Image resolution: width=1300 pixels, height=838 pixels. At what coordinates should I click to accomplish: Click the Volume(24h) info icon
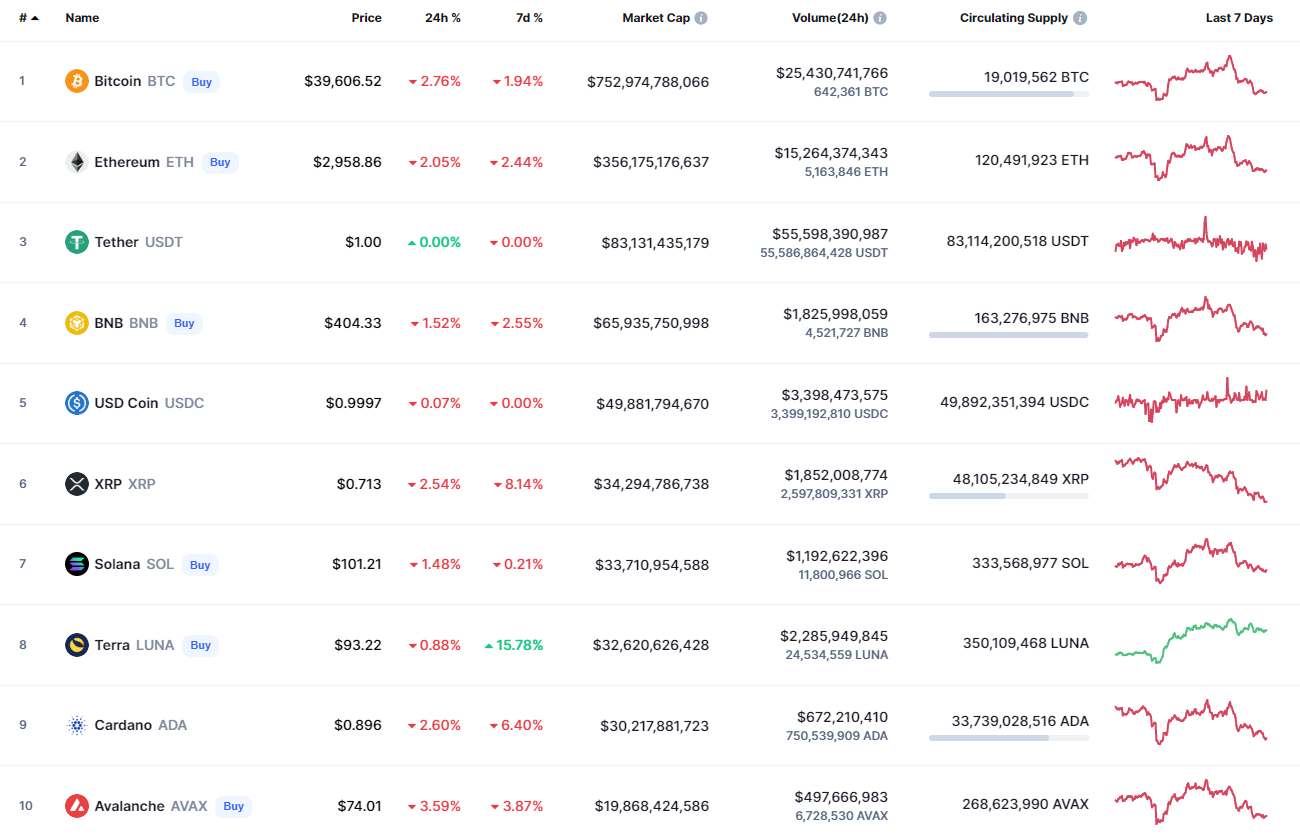point(879,18)
